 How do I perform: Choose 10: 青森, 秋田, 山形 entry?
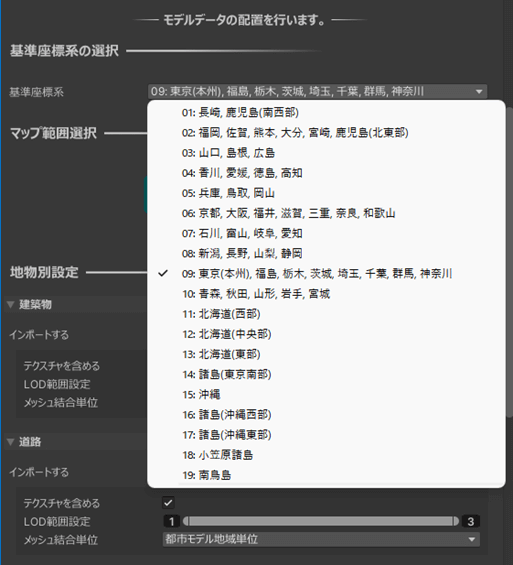pyautogui.click(x=326, y=294)
